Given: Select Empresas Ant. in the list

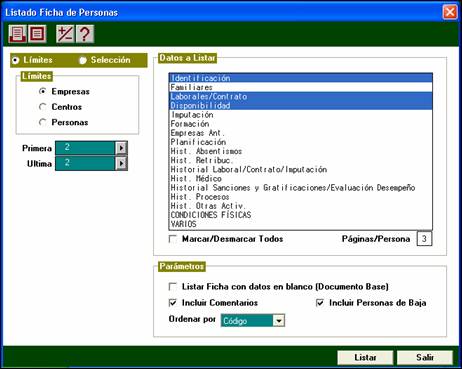Looking at the screenshot, I should [x=301, y=133].
